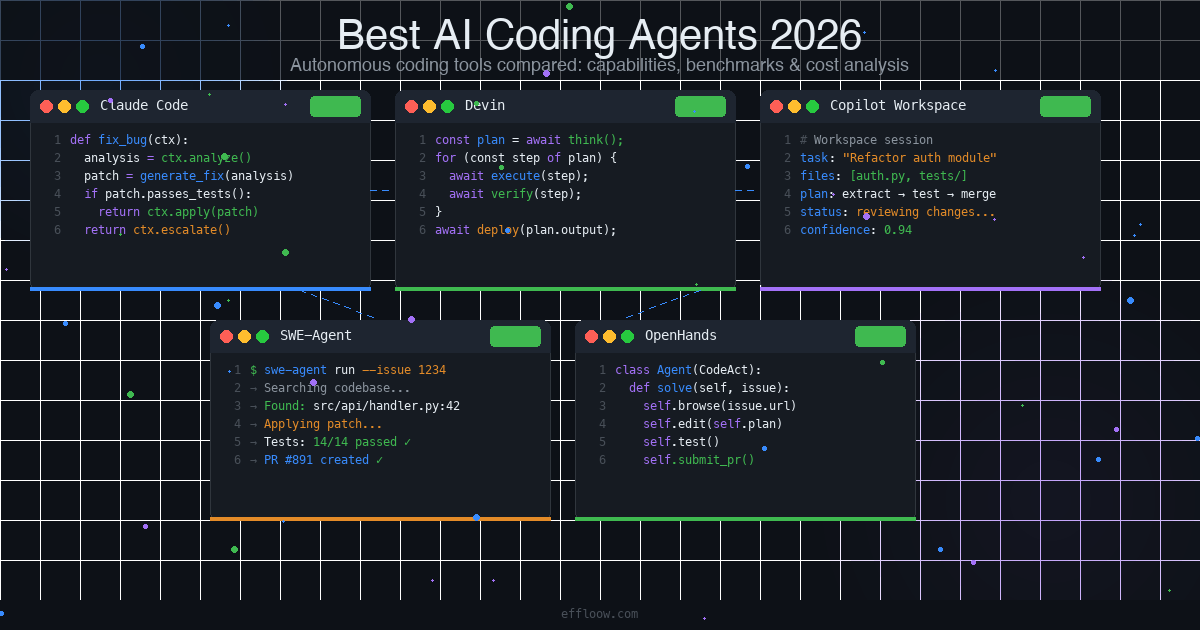The image size is (1200, 630).
Task: Click the red dot icon on SWE-Agent titlebar
Action: click(226, 336)
